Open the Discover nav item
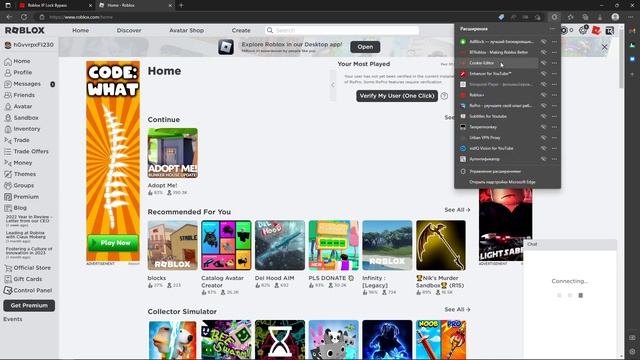This screenshot has height=360, width=640. 129,30
